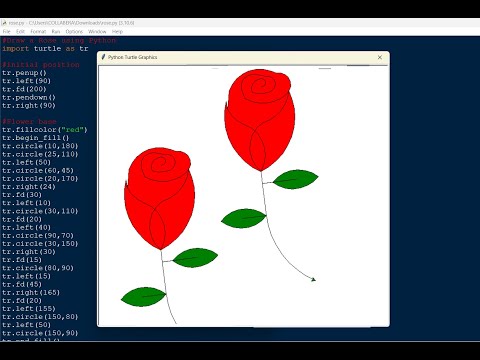Open the File menu in IDLE
The height and width of the screenshot is (360, 480).
7,32
